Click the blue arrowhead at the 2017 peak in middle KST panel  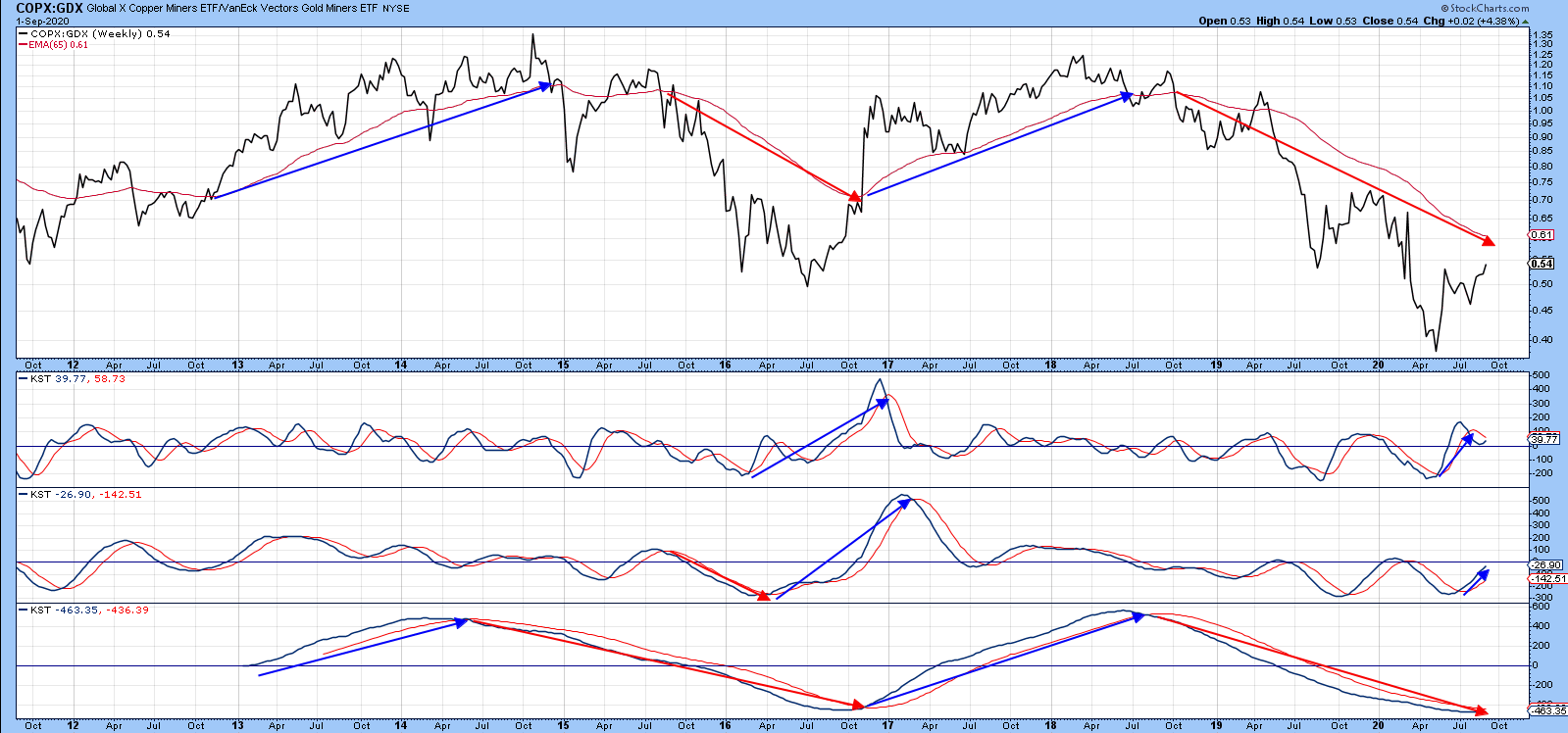904,503
